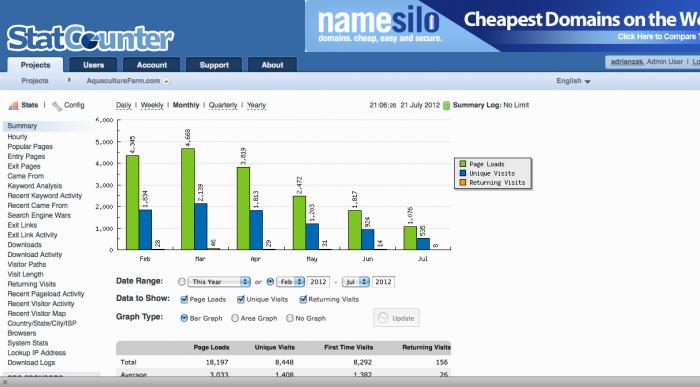This screenshot has height=387, width=700.
Task: Open Hourly in the sidebar
Action: (17, 137)
